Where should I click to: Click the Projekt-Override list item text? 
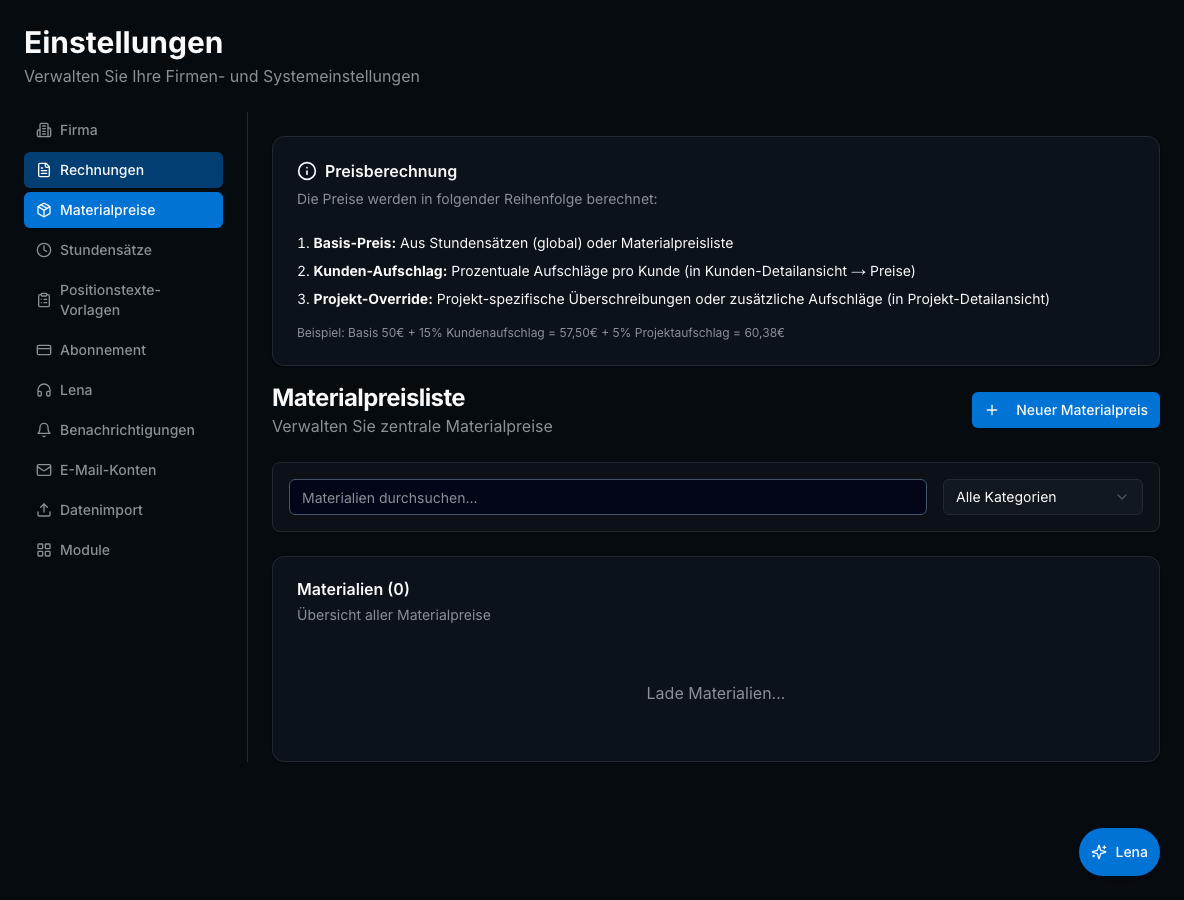673,299
